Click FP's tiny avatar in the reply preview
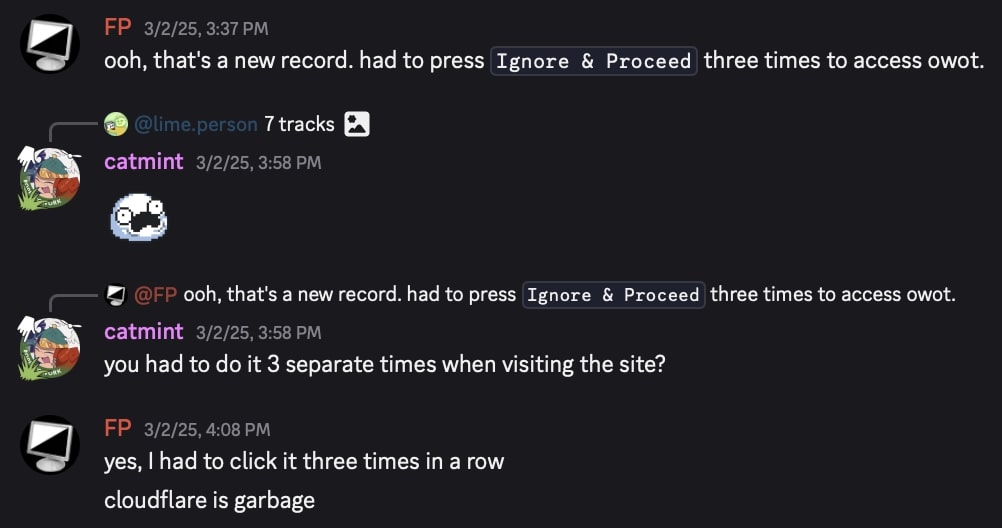The width and height of the screenshot is (1002, 528). click(x=116, y=294)
